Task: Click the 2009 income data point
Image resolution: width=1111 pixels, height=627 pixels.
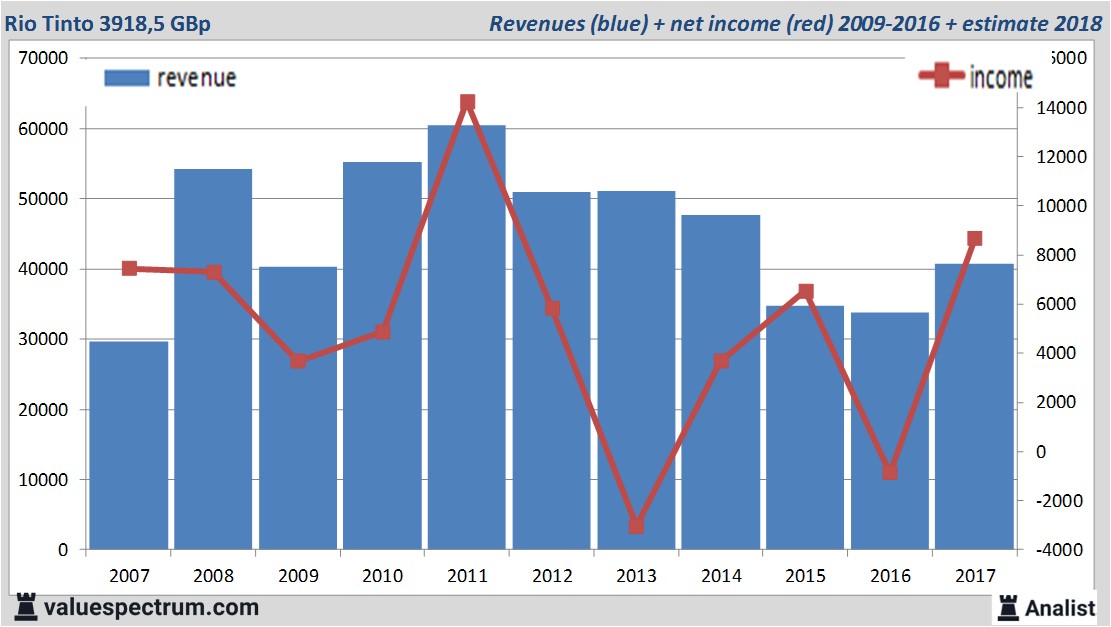Action: (298, 361)
